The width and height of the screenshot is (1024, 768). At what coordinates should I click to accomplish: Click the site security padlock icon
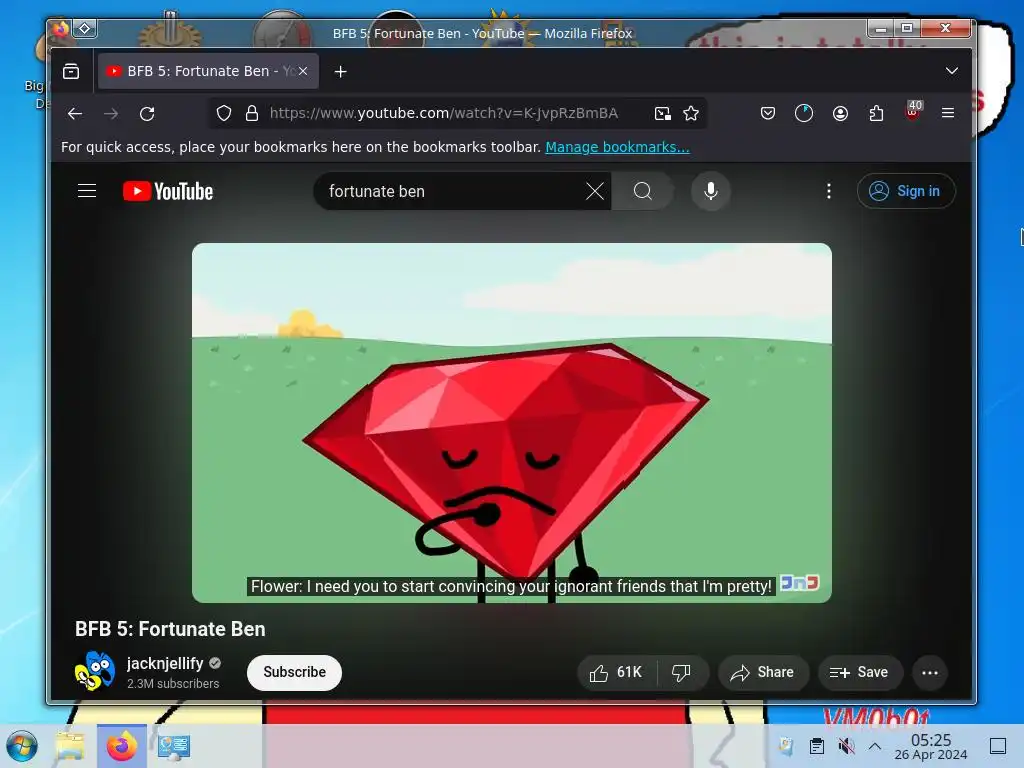[x=251, y=114]
